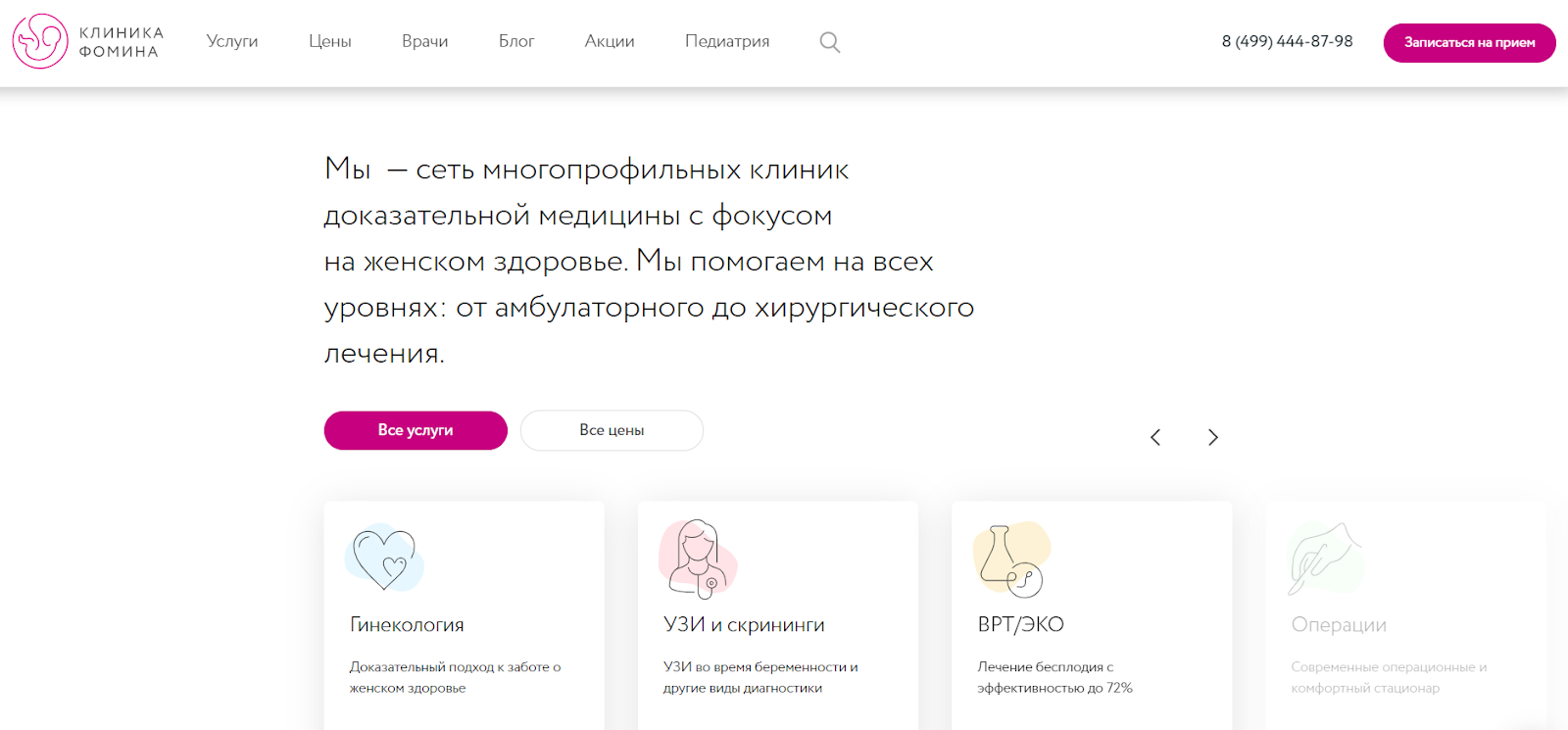The image size is (1568, 730).
Task: Open the Гинекология card title
Action: point(407,624)
